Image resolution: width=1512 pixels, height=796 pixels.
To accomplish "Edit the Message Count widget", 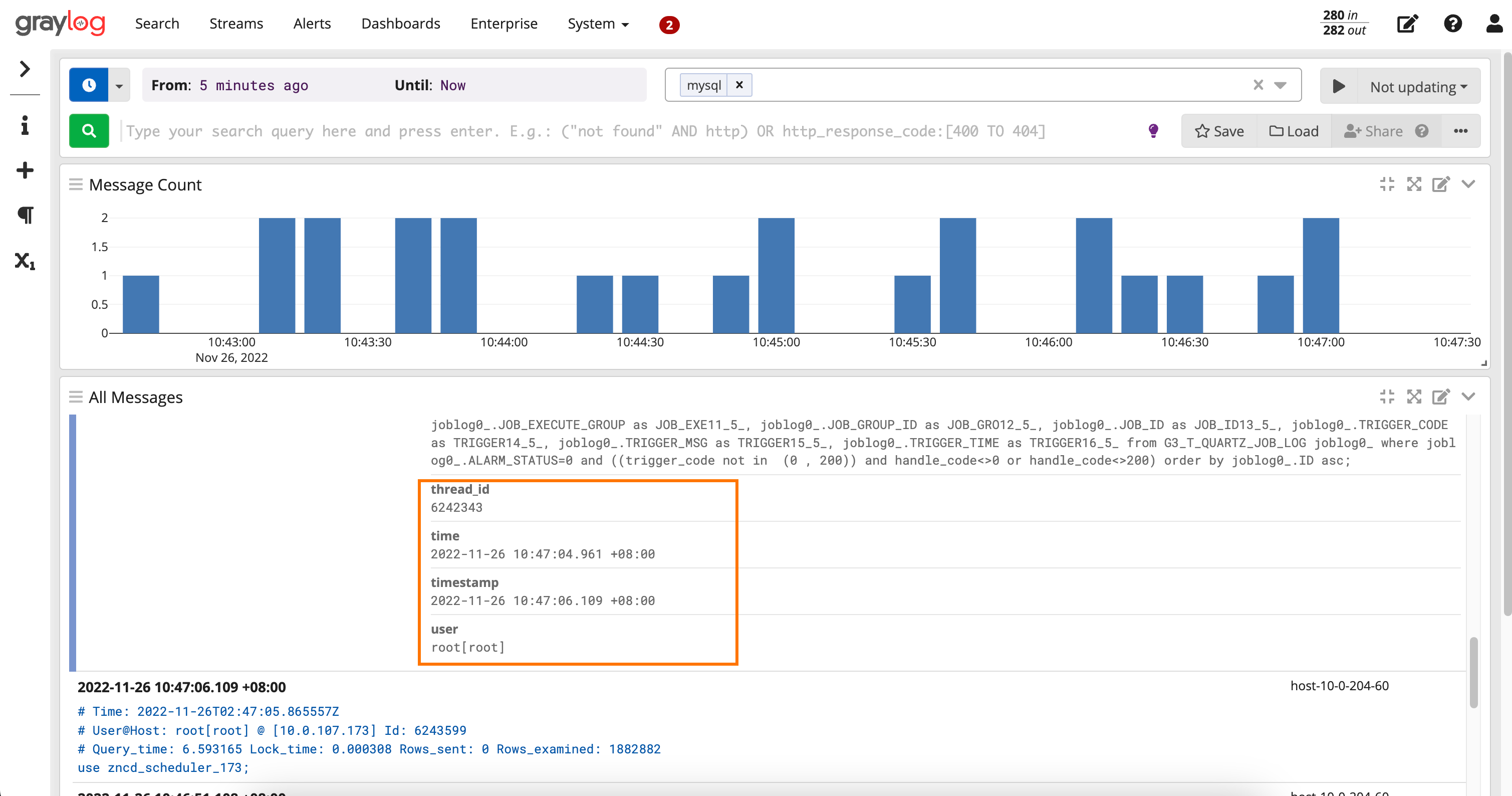I will (1441, 184).
